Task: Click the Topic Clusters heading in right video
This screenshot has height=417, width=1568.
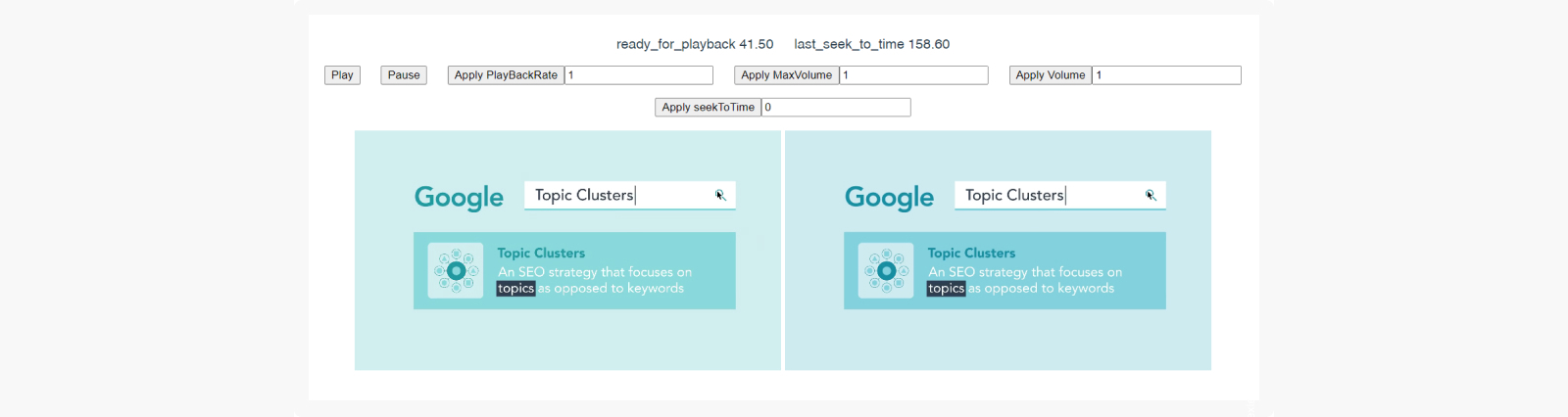Action: (971, 253)
